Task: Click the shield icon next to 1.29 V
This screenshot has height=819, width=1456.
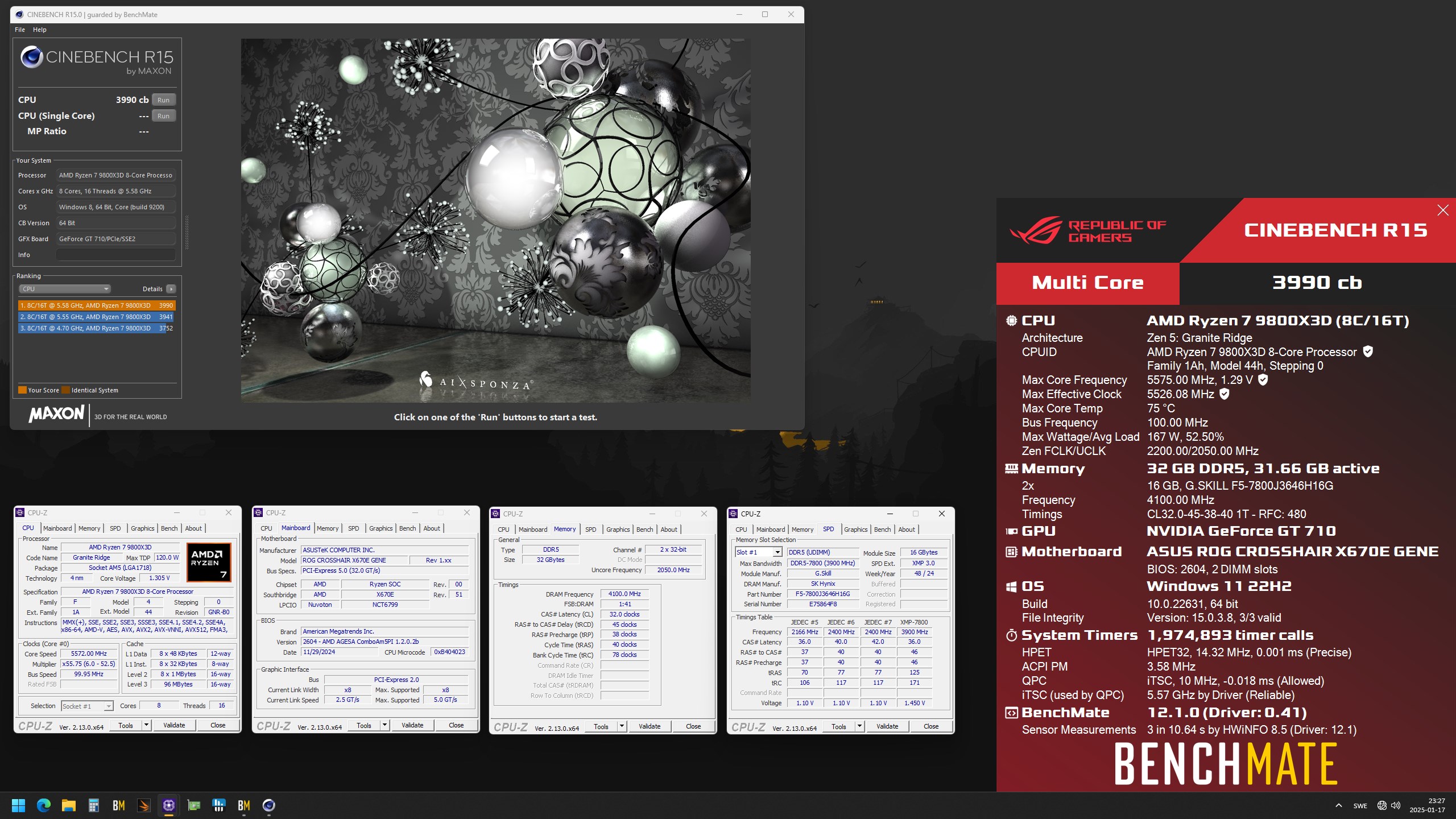Action: point(1263,379)
